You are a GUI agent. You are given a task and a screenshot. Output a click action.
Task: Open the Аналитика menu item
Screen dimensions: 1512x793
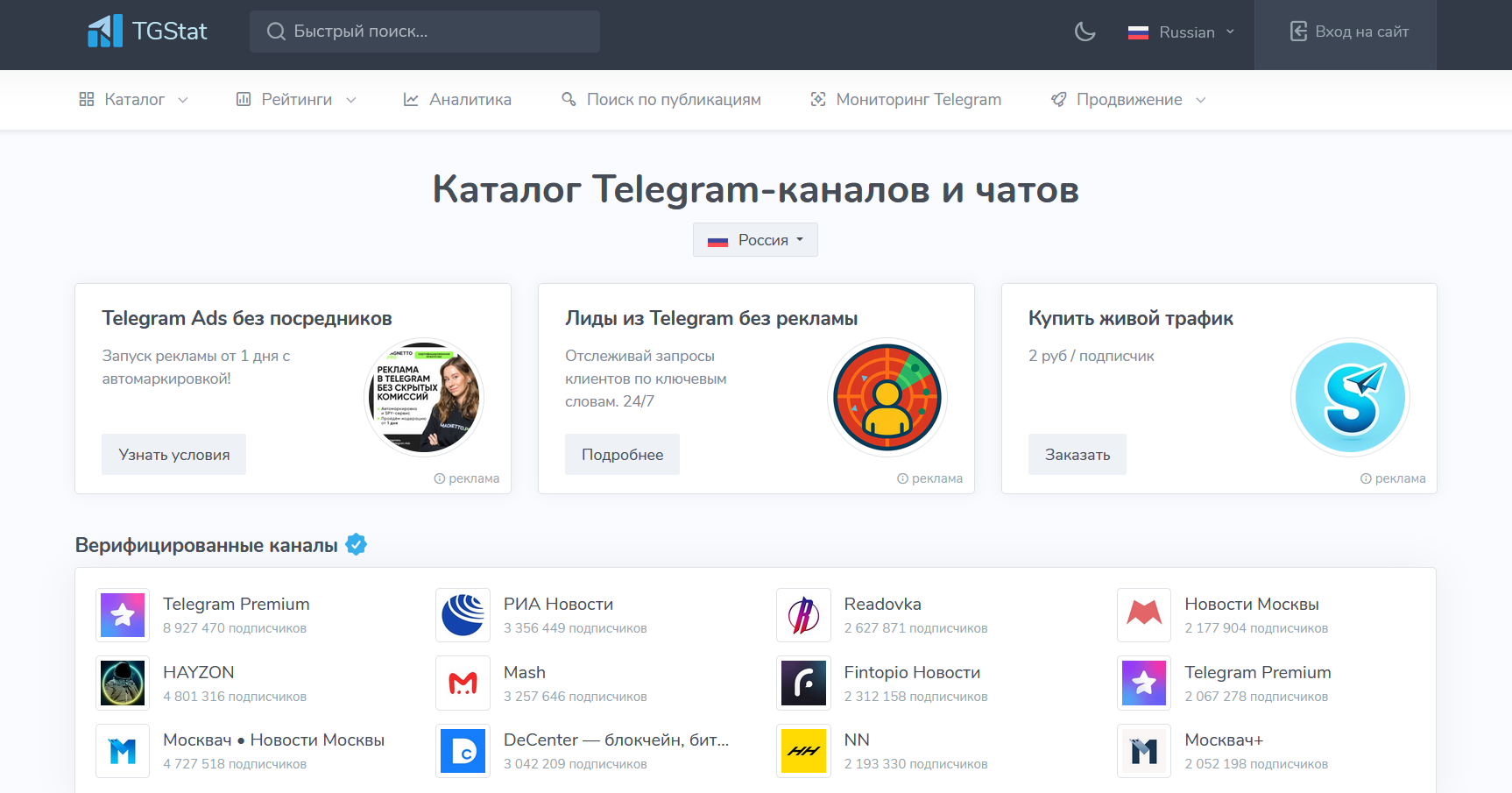click(457, 100)
